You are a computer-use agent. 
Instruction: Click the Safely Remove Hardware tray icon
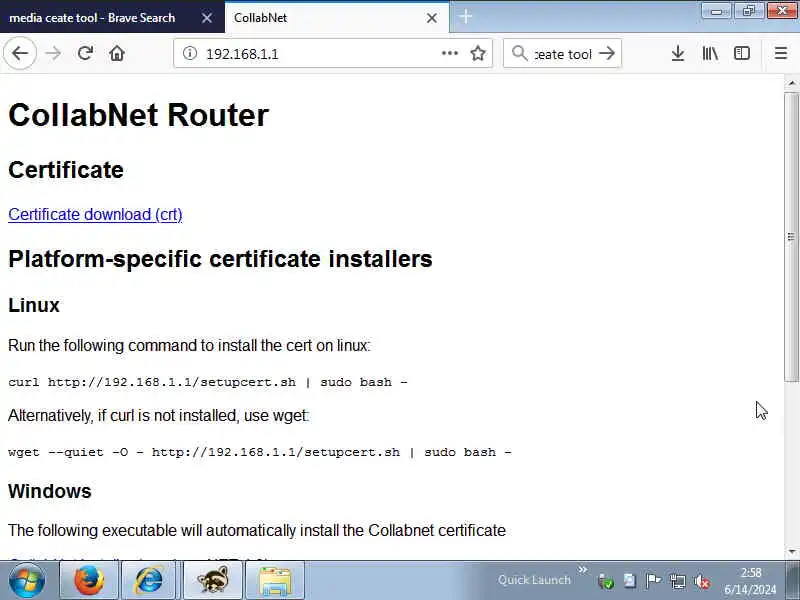[606, 581]
